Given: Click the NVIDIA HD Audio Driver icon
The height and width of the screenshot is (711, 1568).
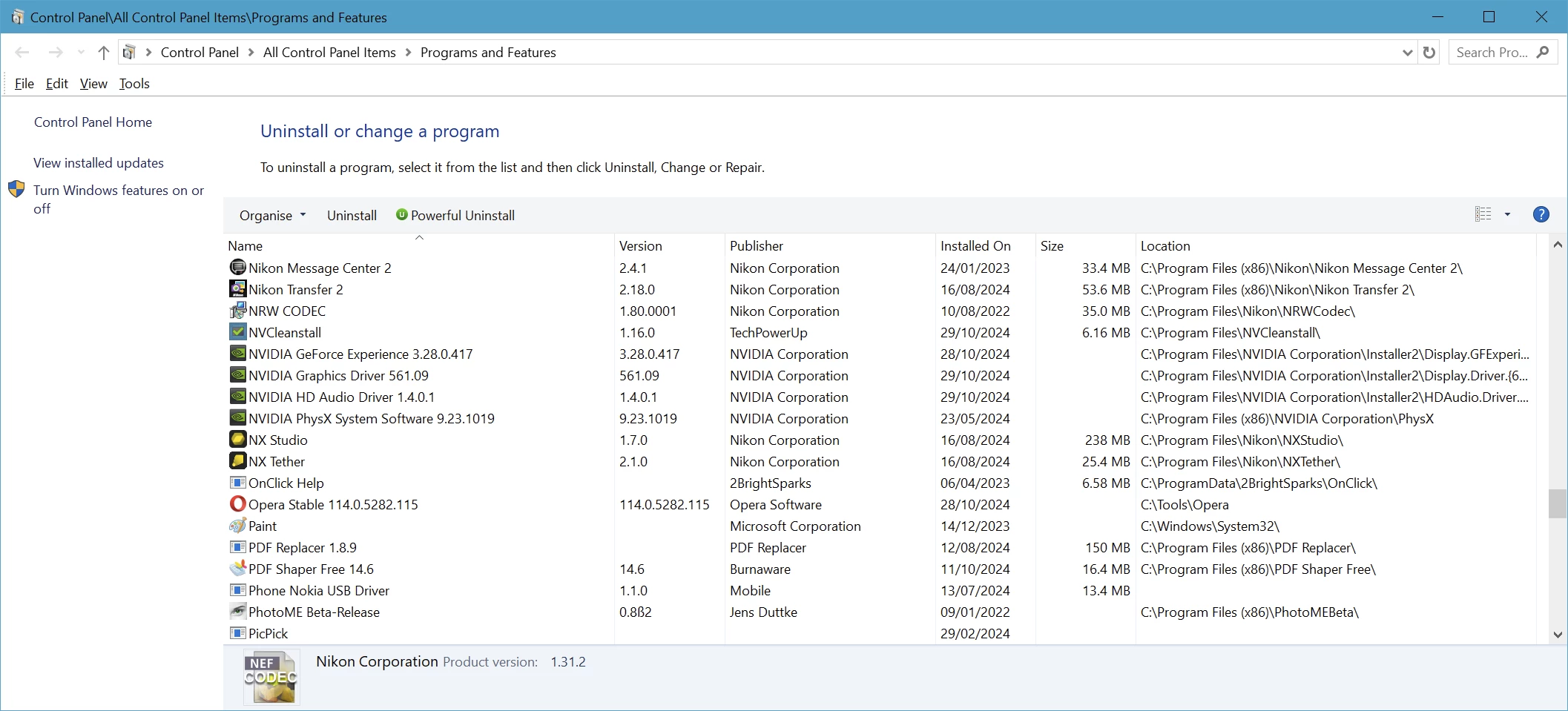Looking at the screenshot, I should (237, 397).
